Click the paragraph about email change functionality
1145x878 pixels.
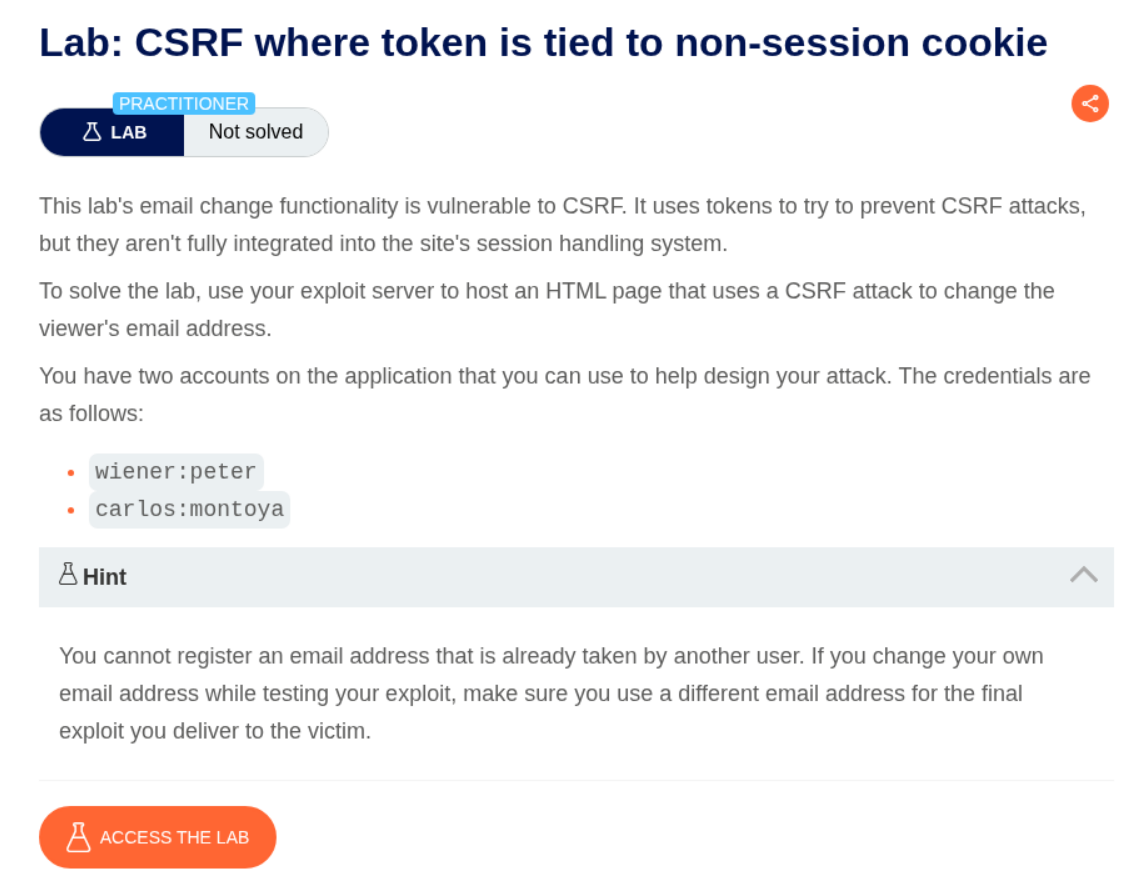pyautogui.click(x=562, y=225)
